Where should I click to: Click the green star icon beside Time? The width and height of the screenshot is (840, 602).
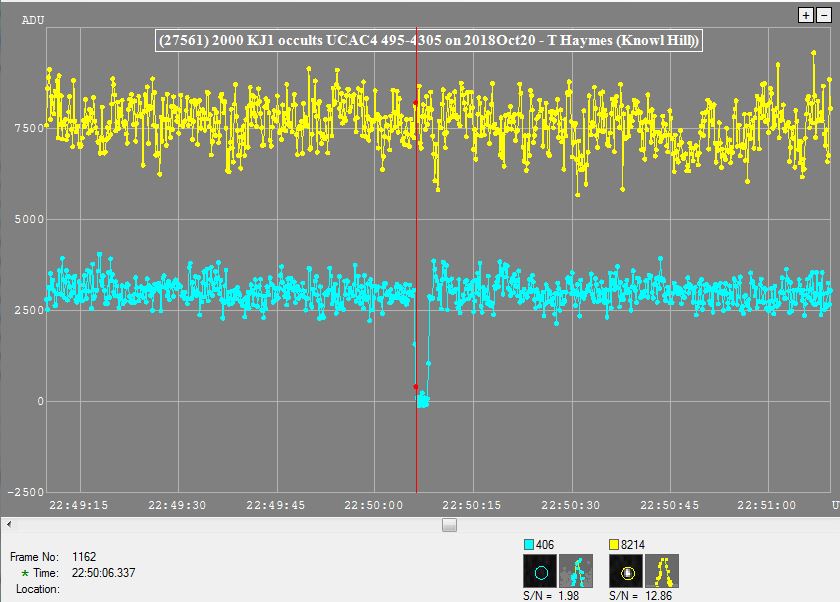[x=25, y=573]
